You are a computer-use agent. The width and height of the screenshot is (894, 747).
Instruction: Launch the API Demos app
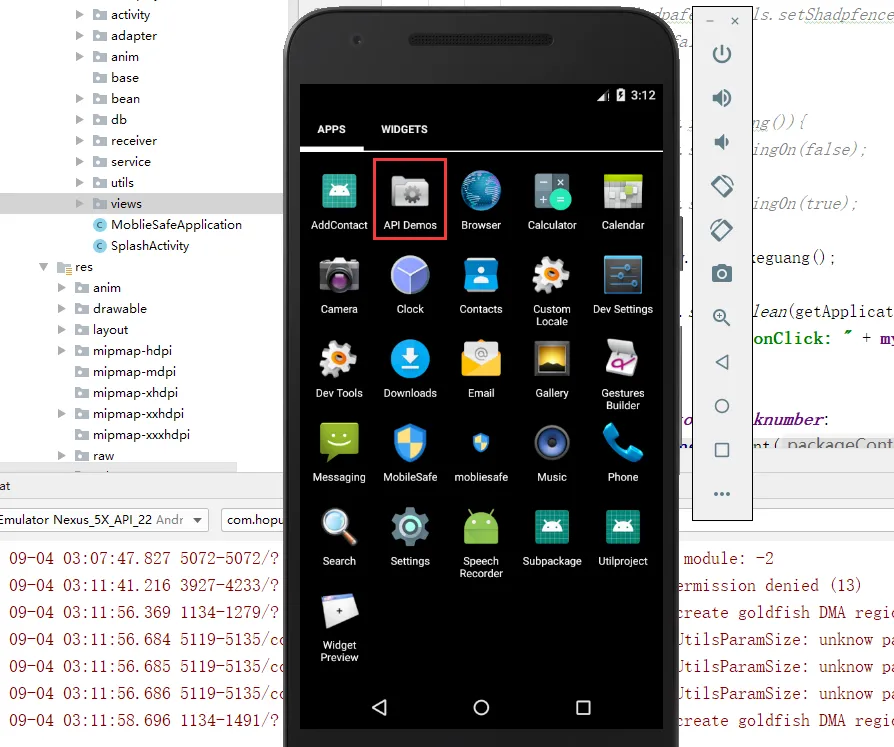[410, 200]
